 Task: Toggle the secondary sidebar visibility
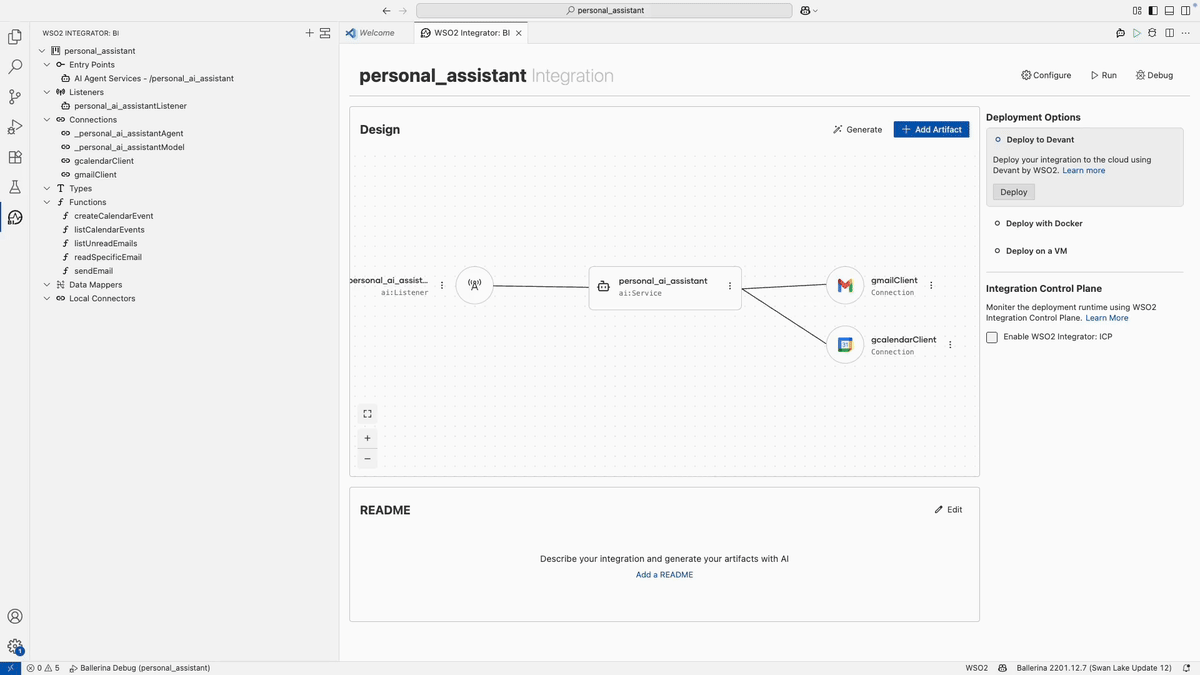tap(1185, 10)
